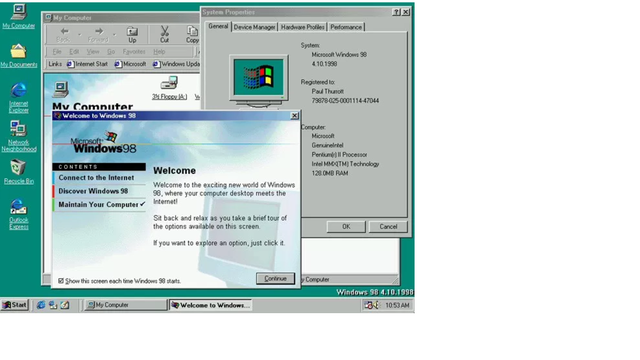The width and height of the screenshot is (640, 360).
Task: Click the 128.0MB RAM text
Action: pos(330,173)
